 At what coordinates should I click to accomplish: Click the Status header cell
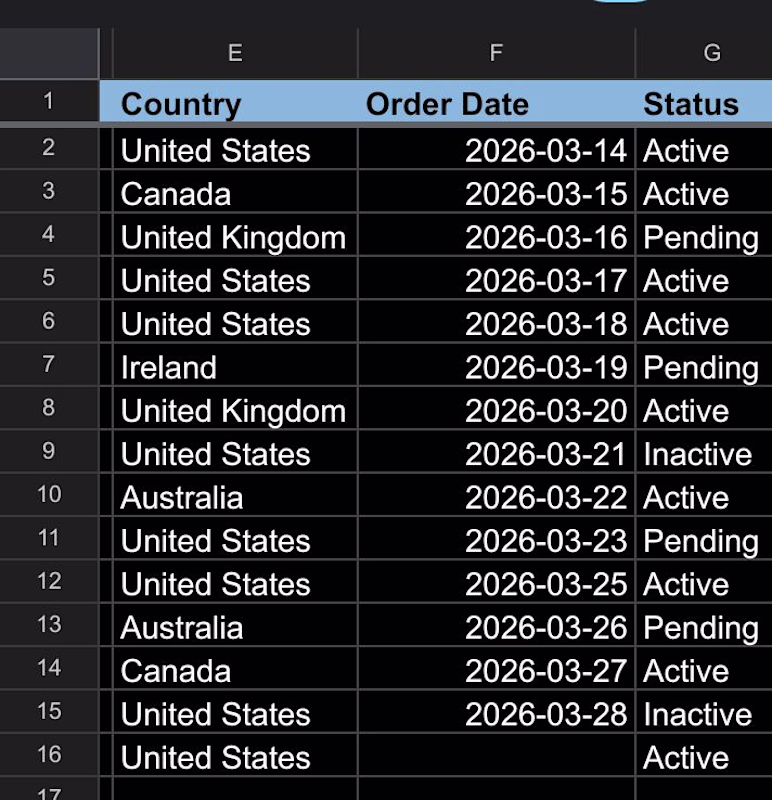point(704,104)
